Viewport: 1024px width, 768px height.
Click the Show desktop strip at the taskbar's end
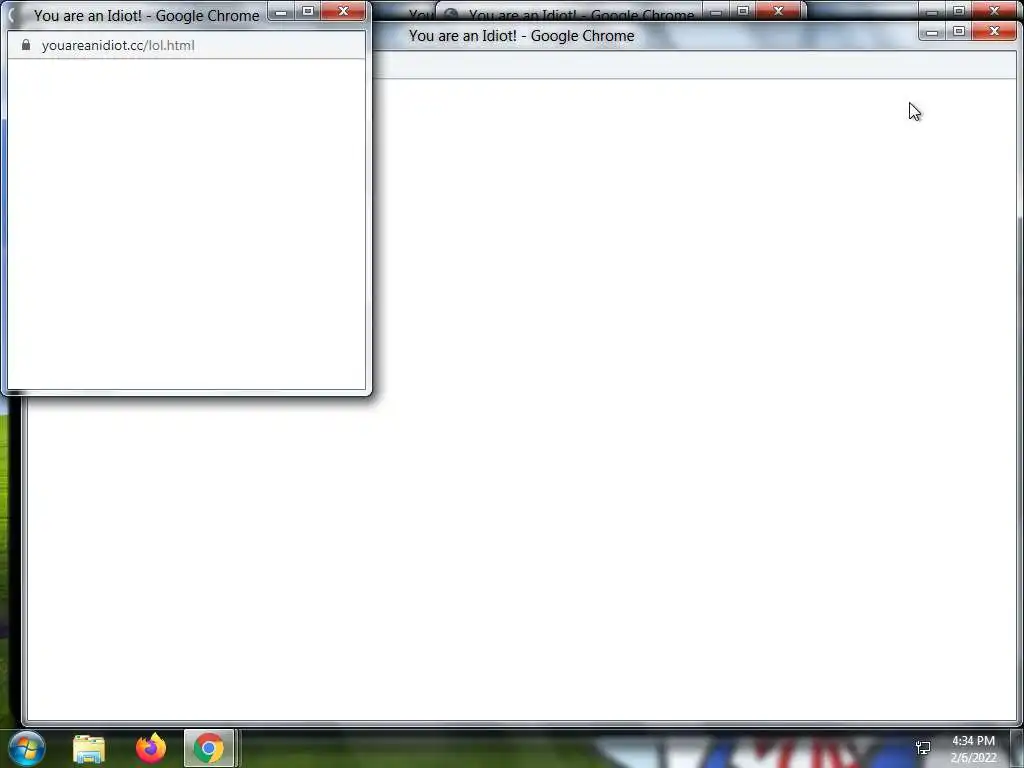pos(1017,748)
